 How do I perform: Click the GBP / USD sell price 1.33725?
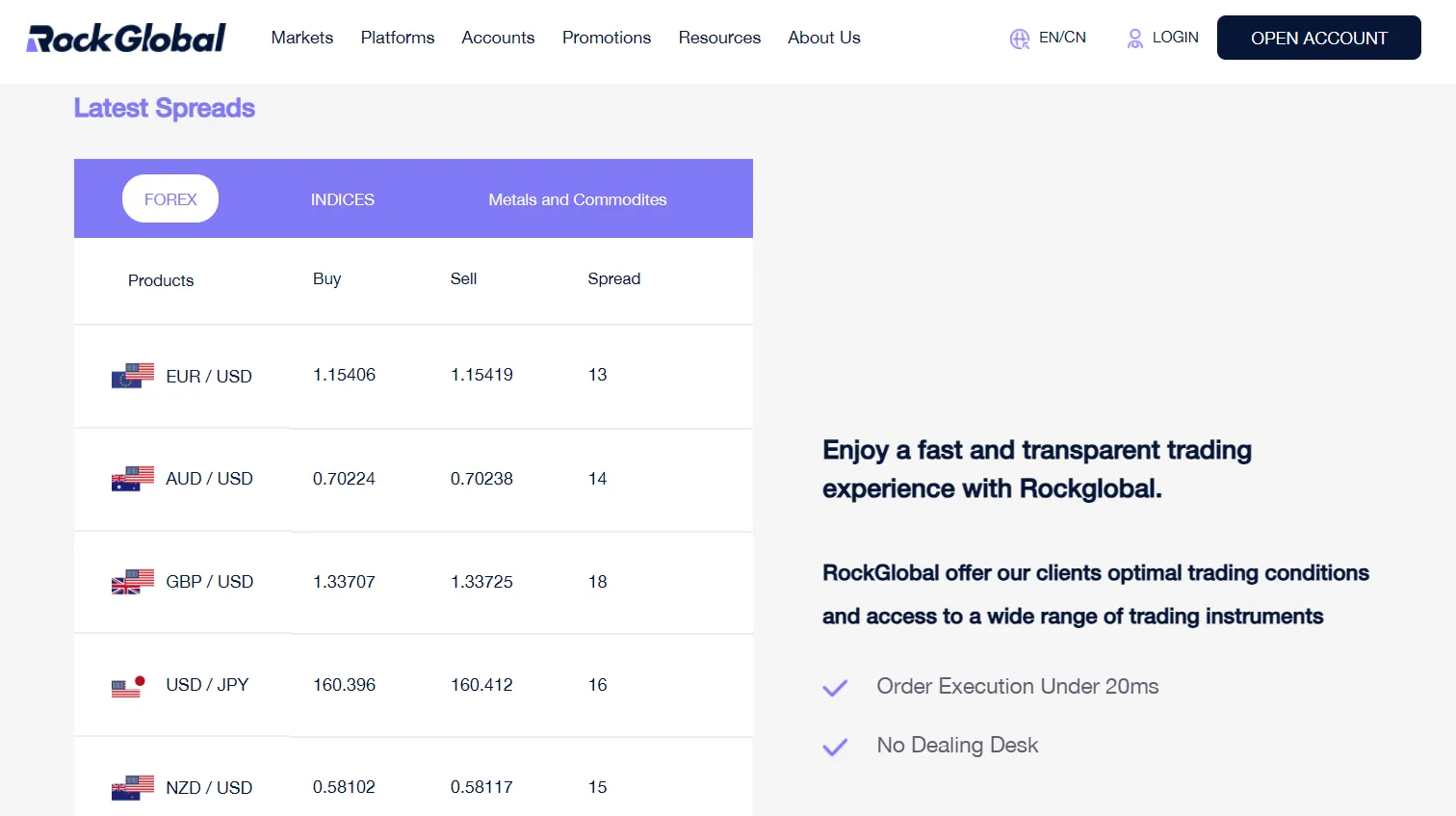click(x=482, y=582)
